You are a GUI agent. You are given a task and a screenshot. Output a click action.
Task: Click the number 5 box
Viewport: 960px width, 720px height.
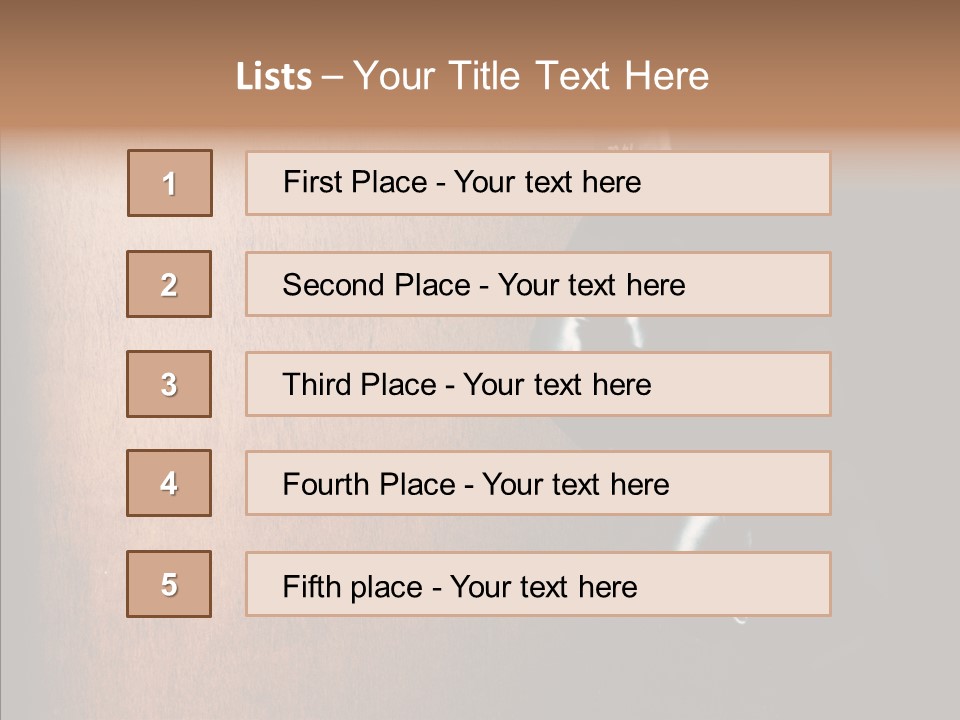pyautogui.click(x=169, y=584)
